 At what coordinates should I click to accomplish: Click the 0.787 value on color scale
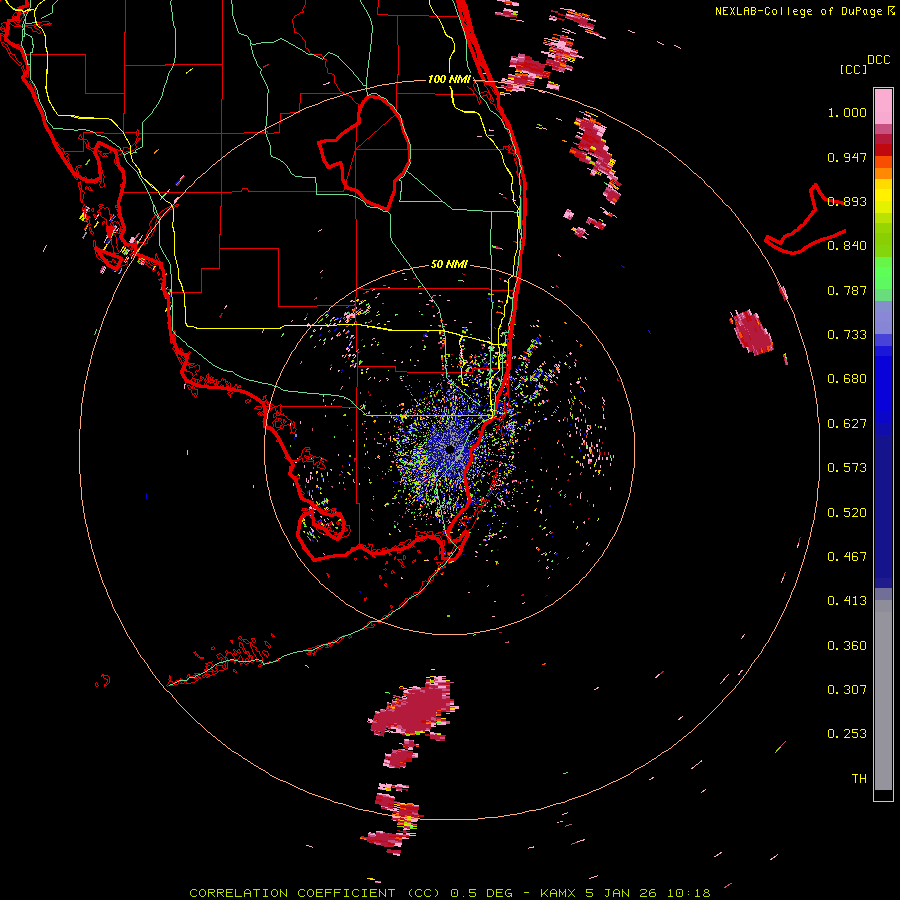tap(847, 290)
